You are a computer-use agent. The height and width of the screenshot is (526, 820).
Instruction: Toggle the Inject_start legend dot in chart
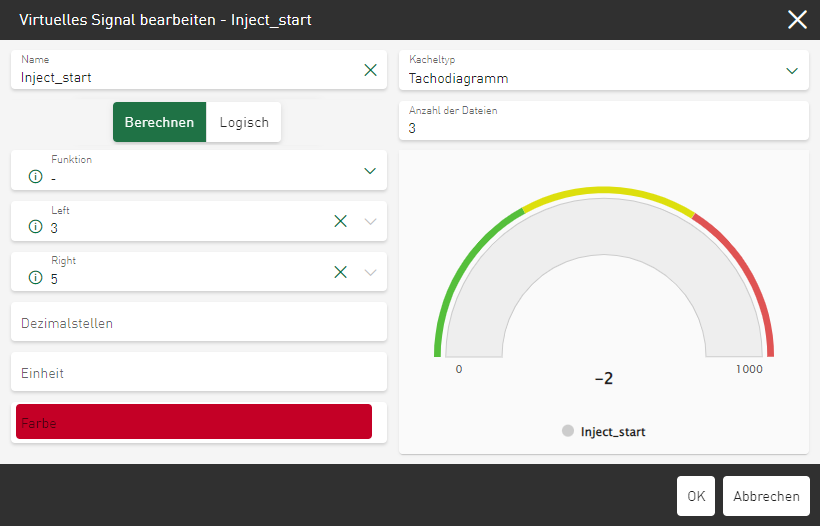pyautogui.click(x=568, y=432)
